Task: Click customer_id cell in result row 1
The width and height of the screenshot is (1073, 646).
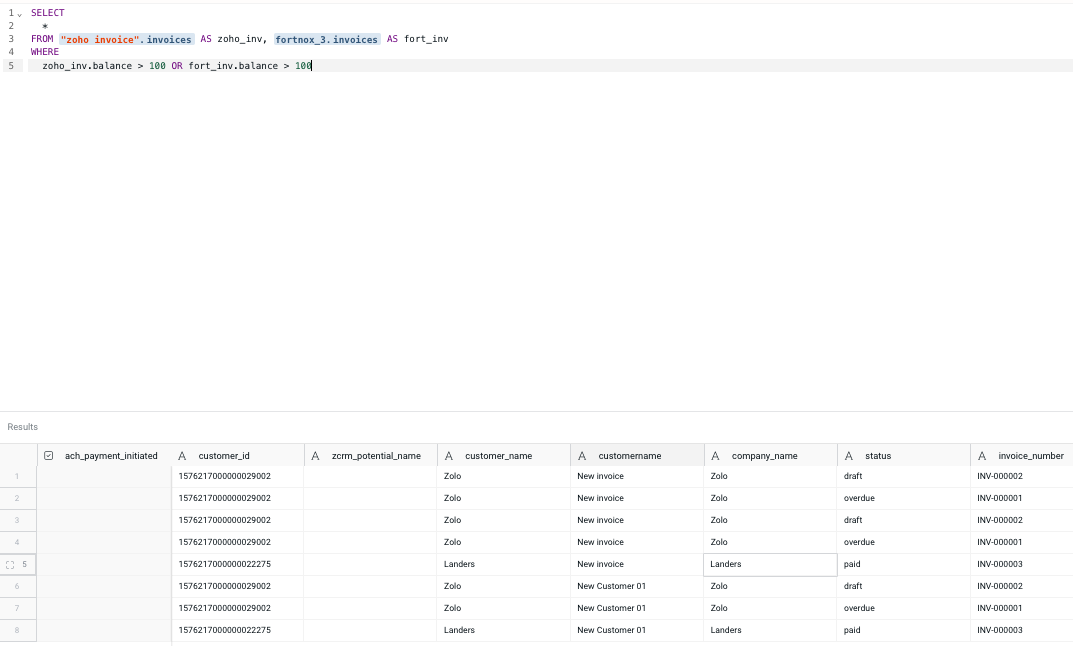Action: pyautogui.click(x=237, y=476)
